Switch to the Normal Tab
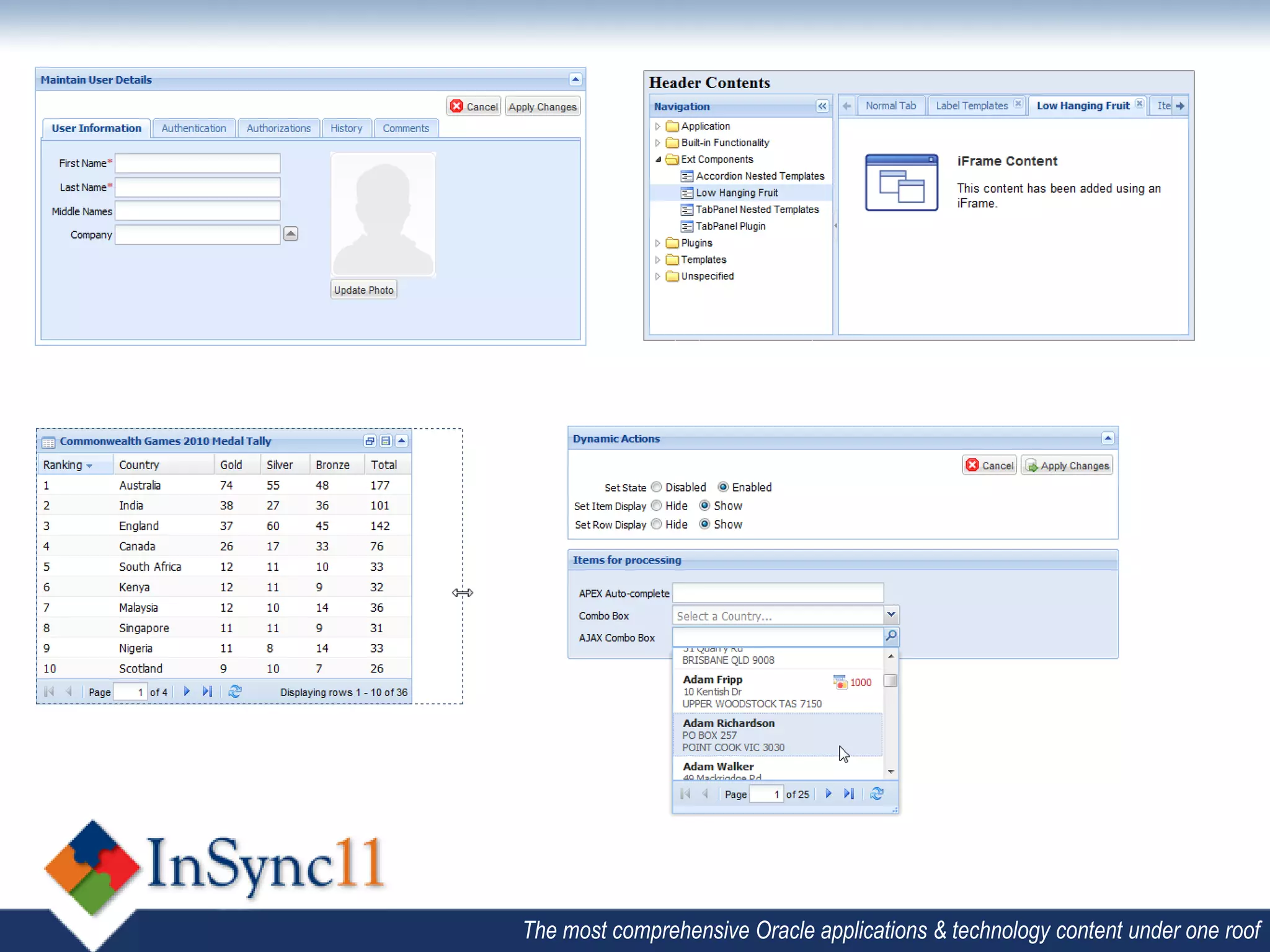Viewport: 1270px width, 952px height. (x=890, y=106)
